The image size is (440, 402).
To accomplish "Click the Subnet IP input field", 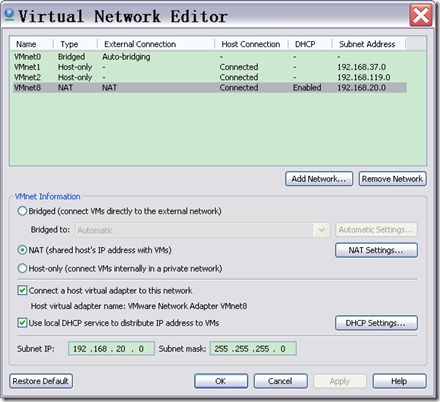I will click(x=111, y=349).
